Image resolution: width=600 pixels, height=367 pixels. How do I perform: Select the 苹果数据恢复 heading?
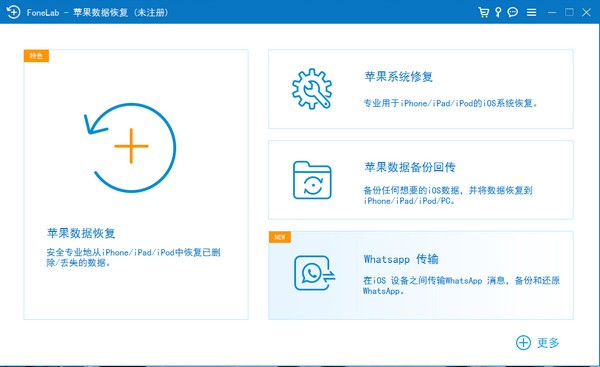pos(81,233)
